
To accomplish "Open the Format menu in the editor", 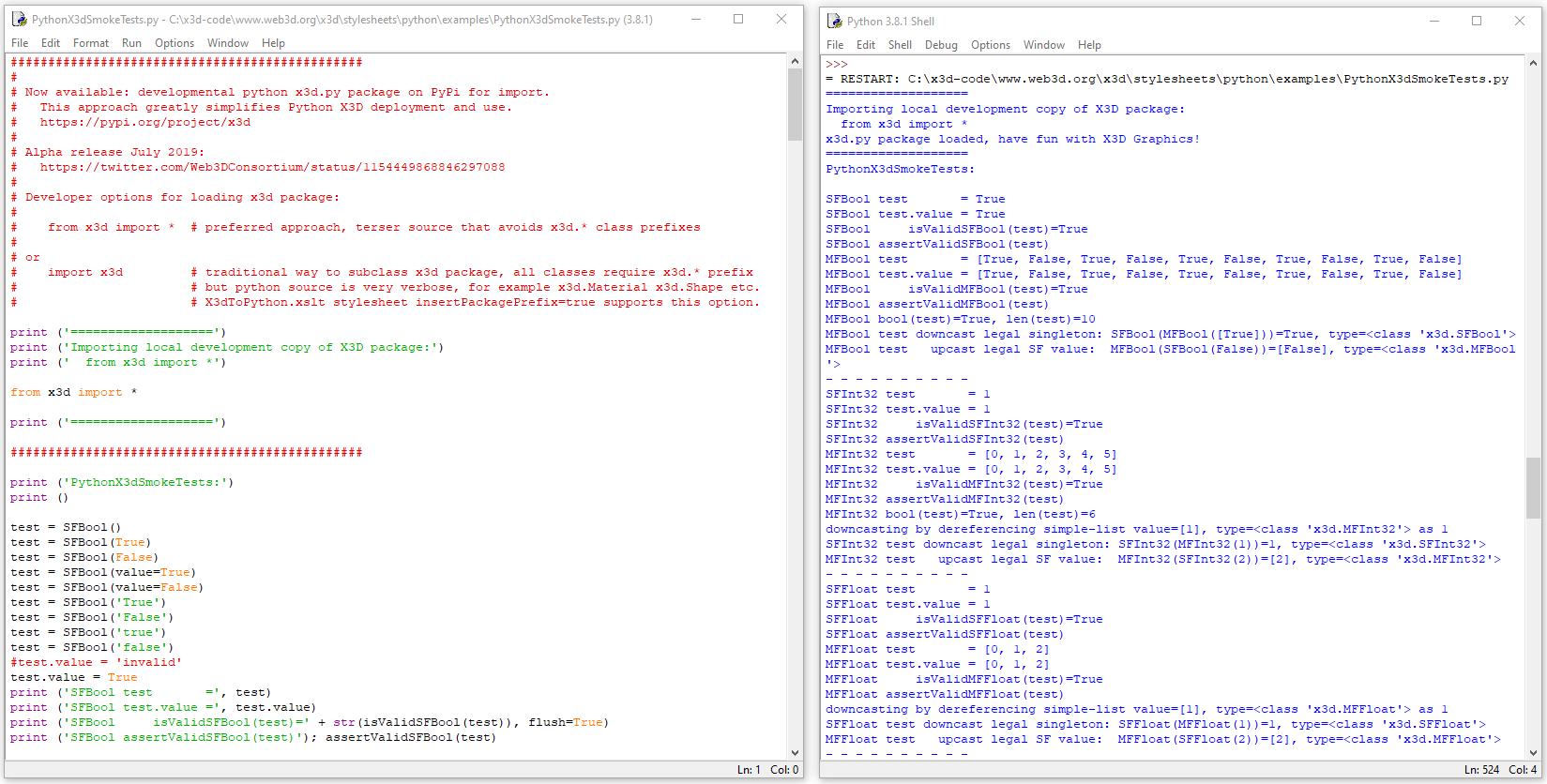I will [91, 43].
